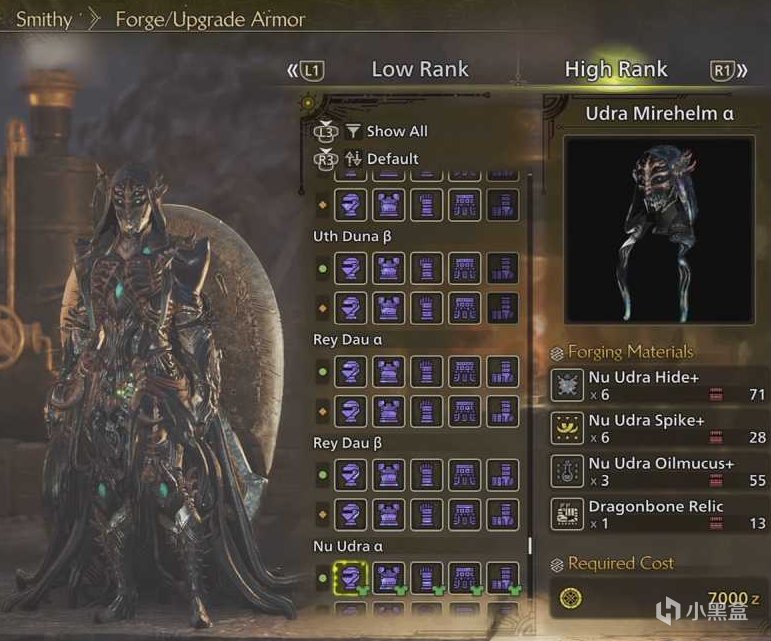
Task: Switch to the Low Rank tab
Action: pyautogui.click(x=420, y=69)
